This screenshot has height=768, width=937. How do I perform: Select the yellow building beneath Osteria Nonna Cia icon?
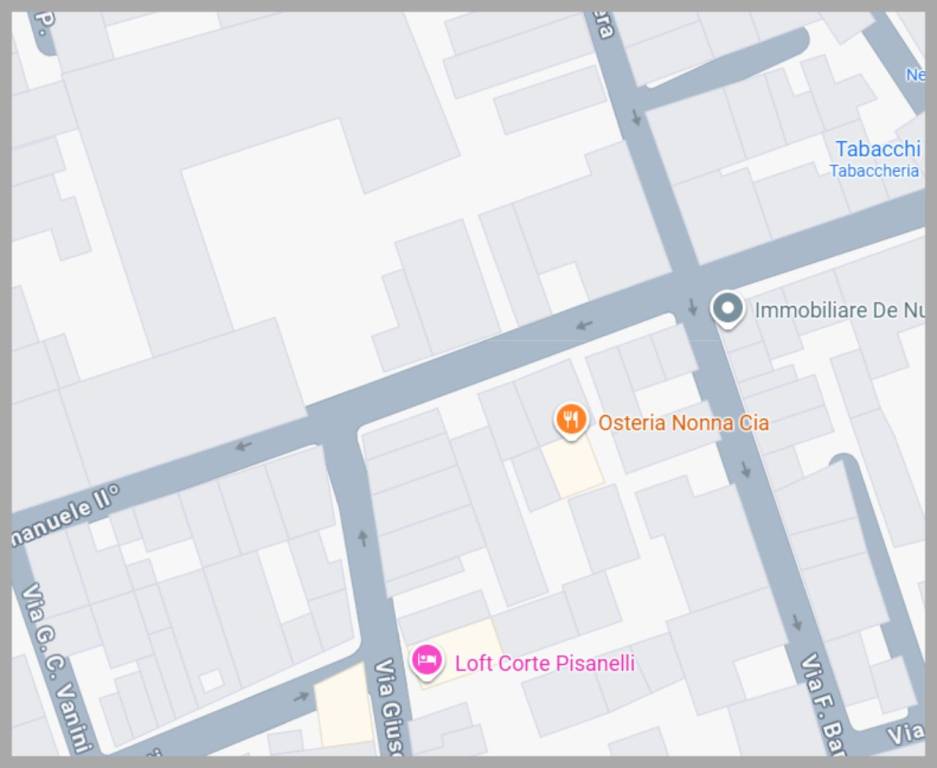pyautogui.click(x=573, y=467)
